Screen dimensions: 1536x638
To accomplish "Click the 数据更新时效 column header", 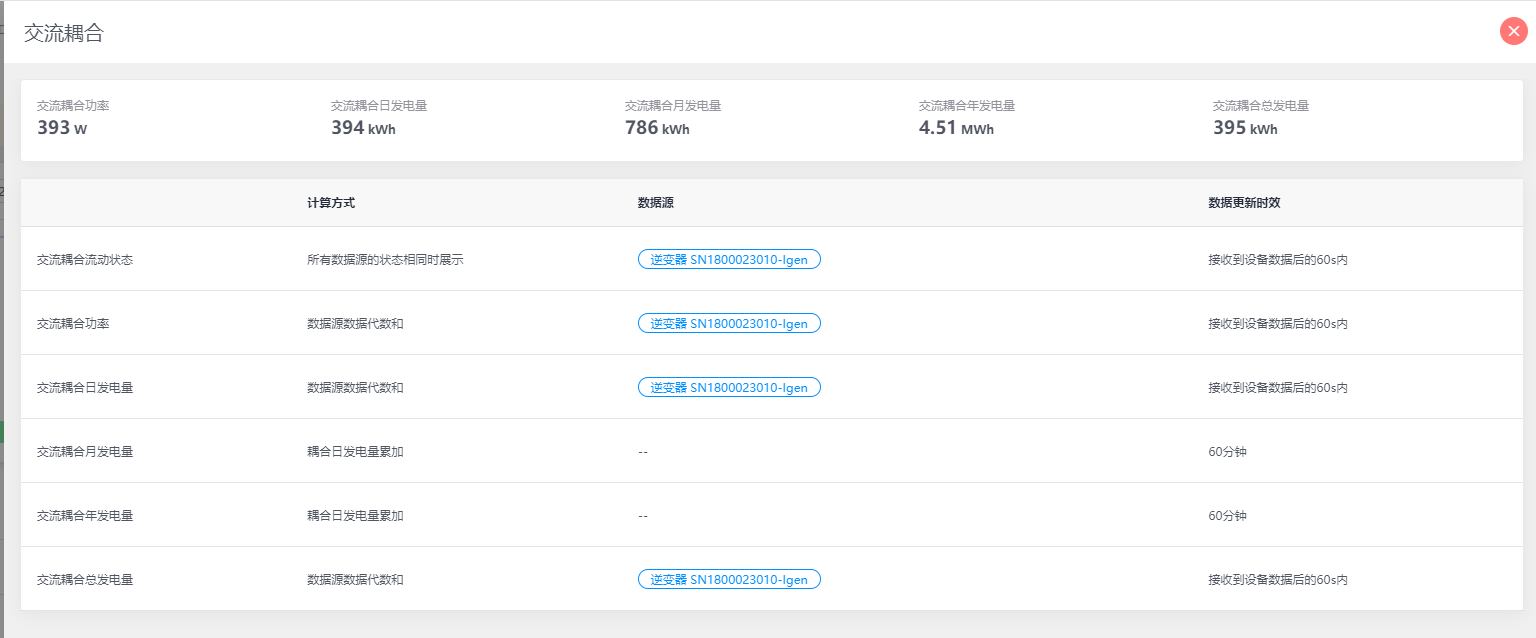I will click(x=1244, y=203).
